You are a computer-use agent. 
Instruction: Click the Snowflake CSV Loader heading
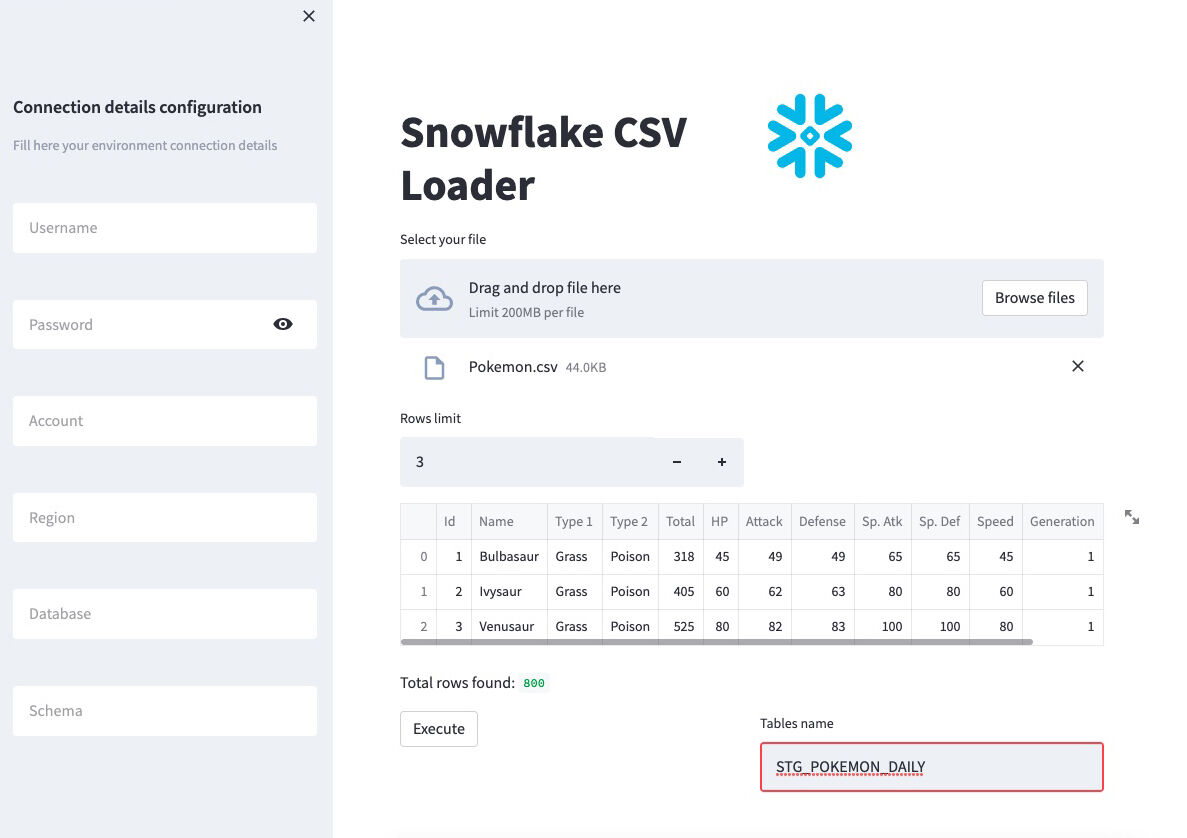tap(544, 159)
